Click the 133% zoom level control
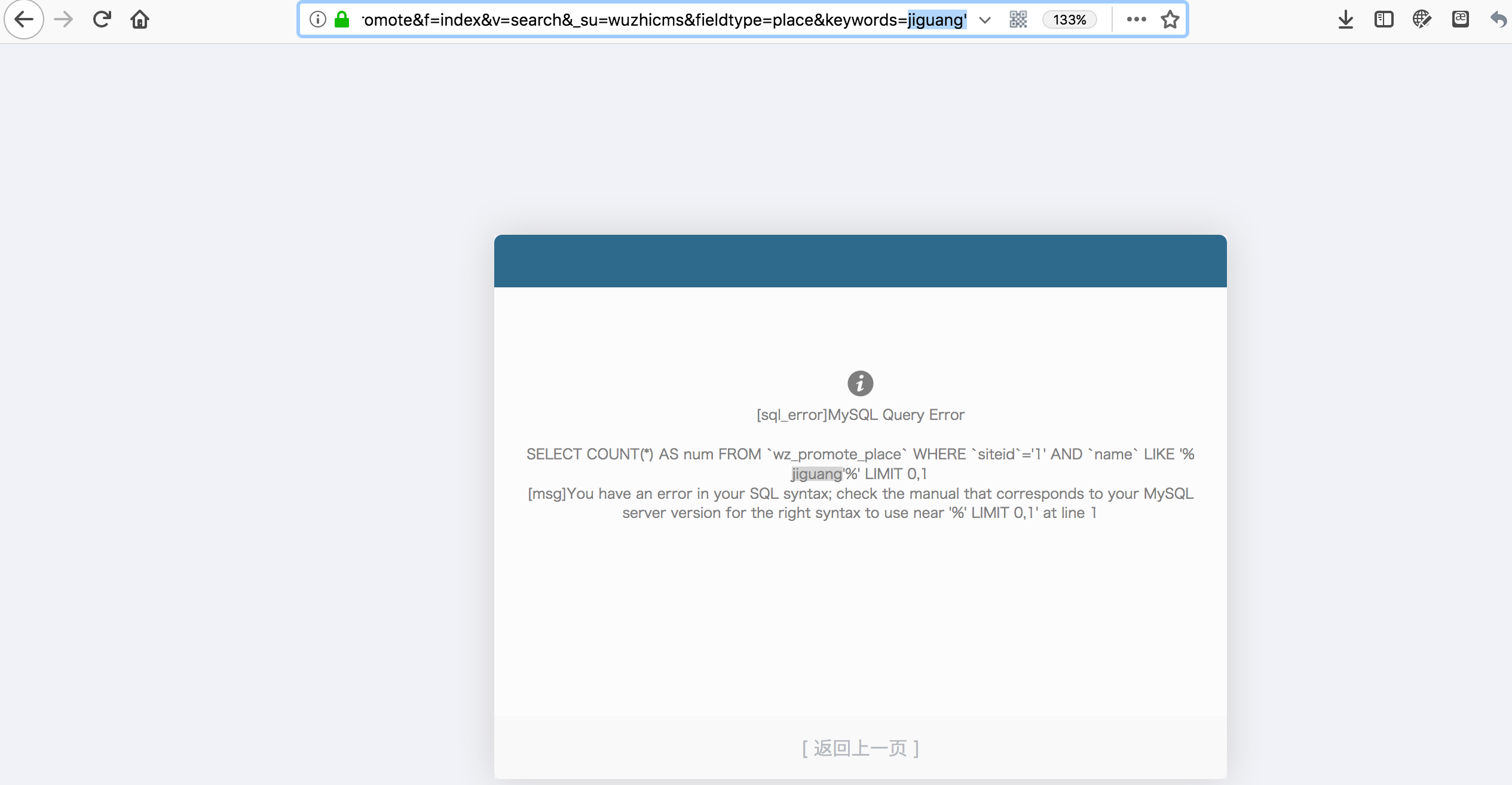The image size is (1512, 785). coord(1069,19)
